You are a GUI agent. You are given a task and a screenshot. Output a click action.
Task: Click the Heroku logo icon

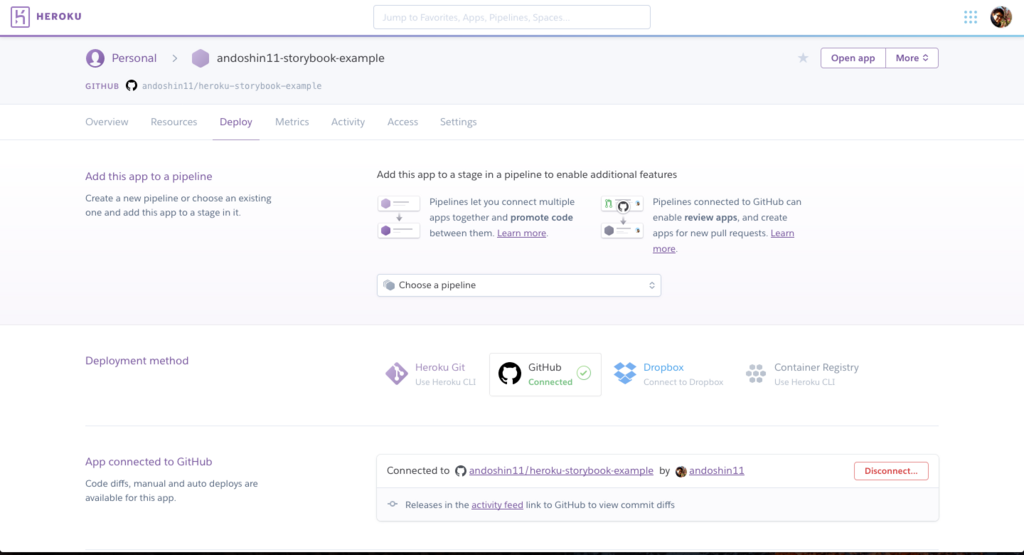20,17
